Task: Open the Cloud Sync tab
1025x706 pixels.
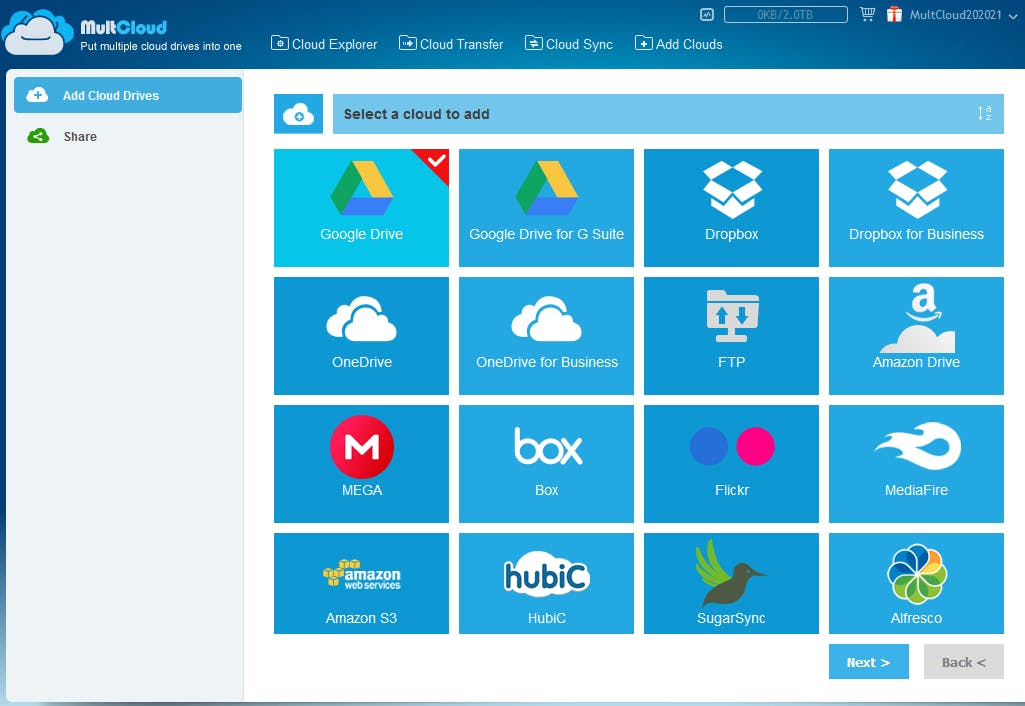Action: point(569,44)
